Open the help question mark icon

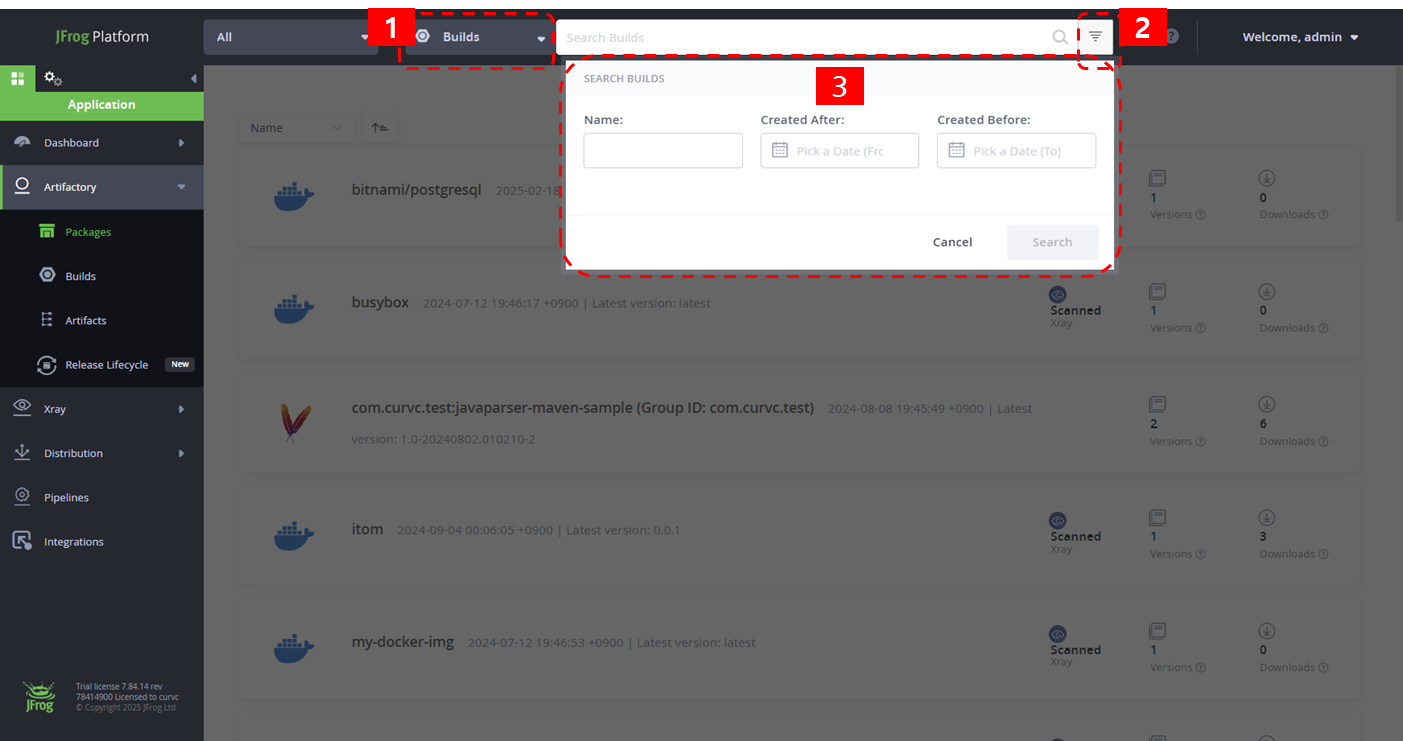(1171, 37)
